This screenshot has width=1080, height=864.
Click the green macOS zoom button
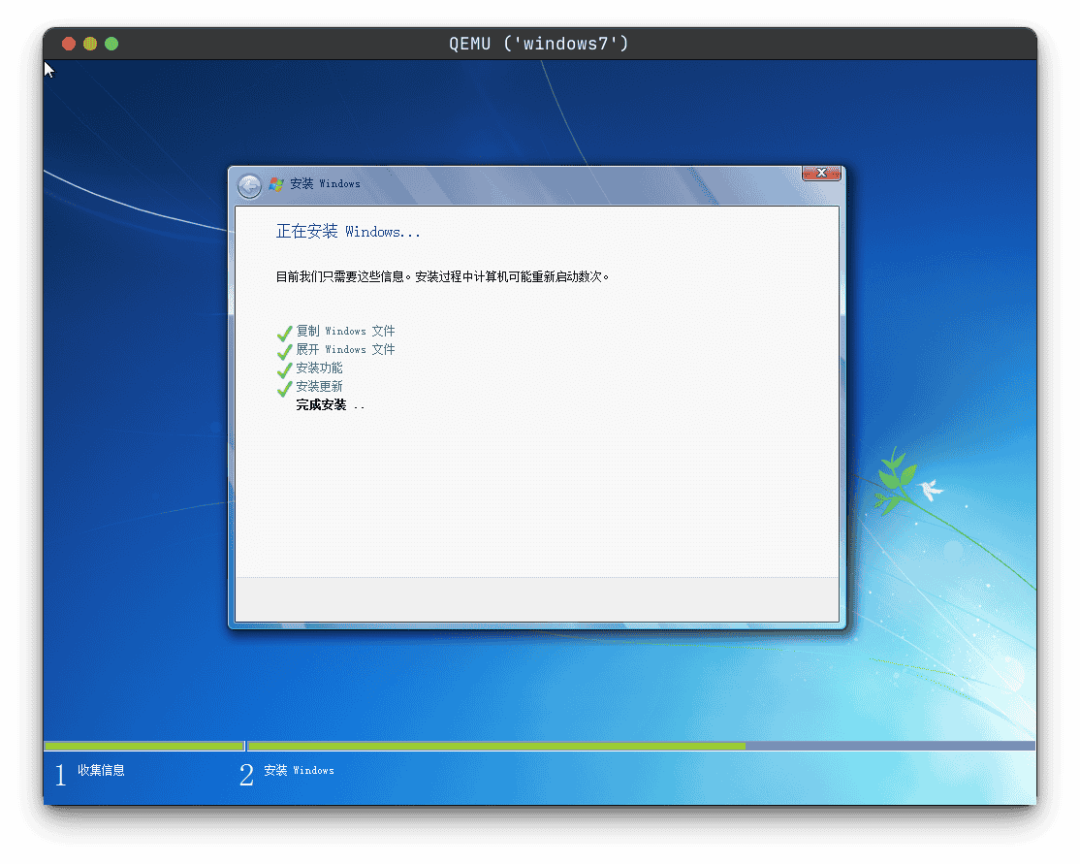[x=112, y=44]
